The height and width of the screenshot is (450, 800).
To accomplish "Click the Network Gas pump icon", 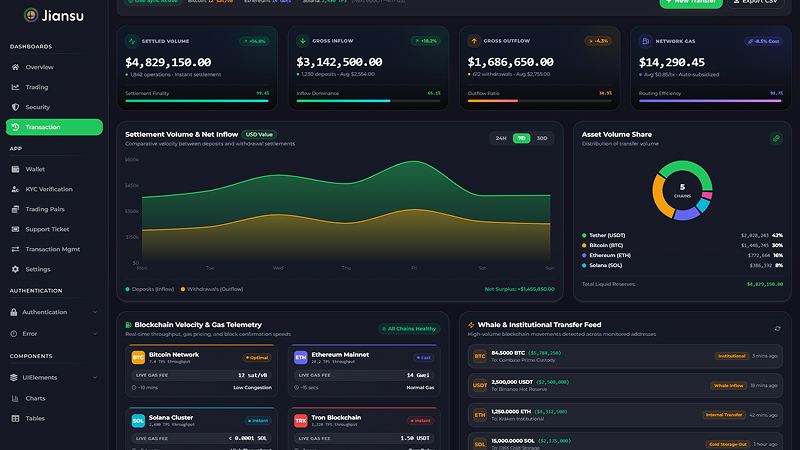I will click(645, 41).
